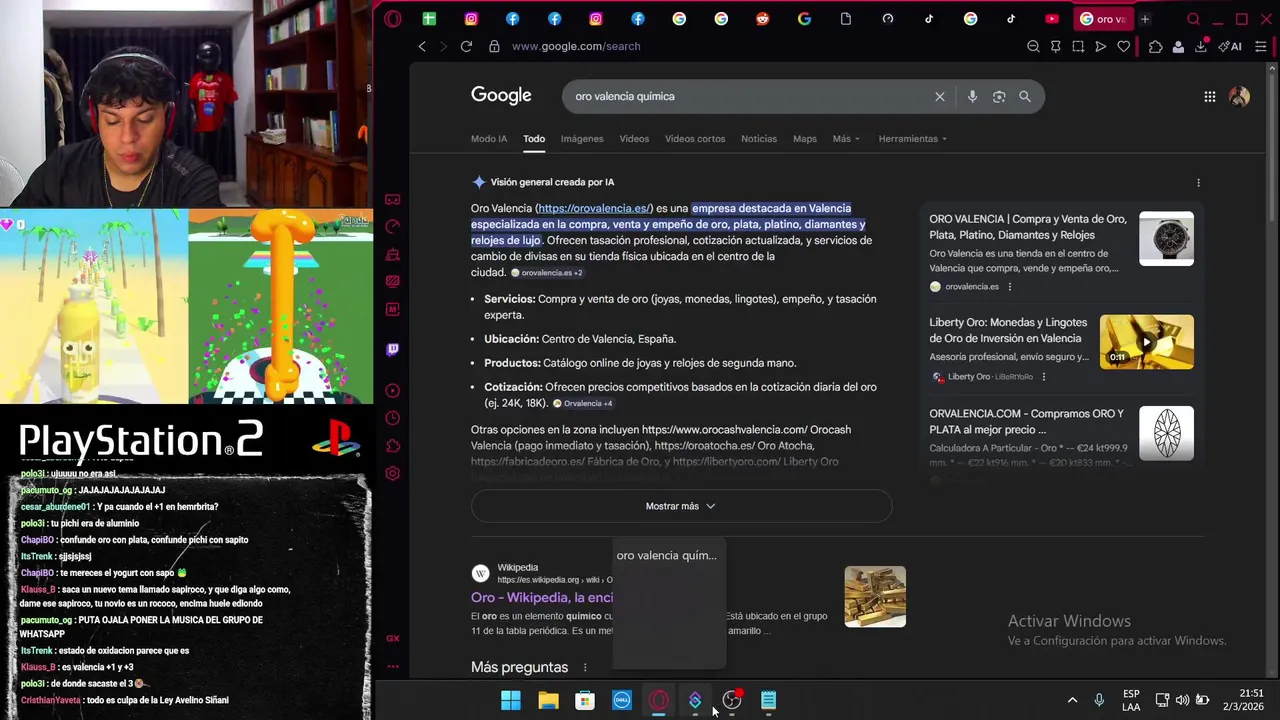Start voice search with microphone icon
1280x720 pixels.
pos(972,96)
